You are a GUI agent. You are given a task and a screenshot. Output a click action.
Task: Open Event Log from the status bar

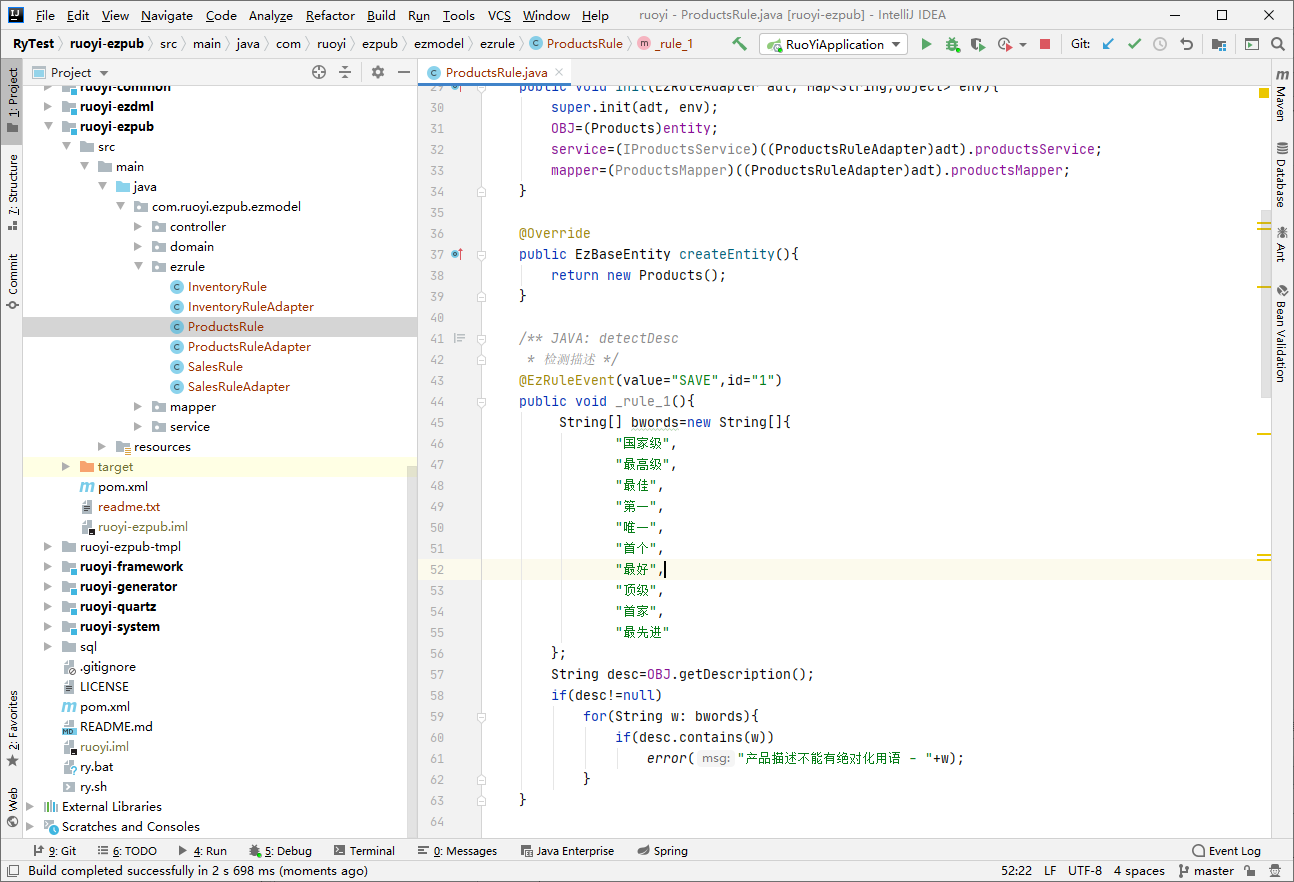tap(1226, 851)
